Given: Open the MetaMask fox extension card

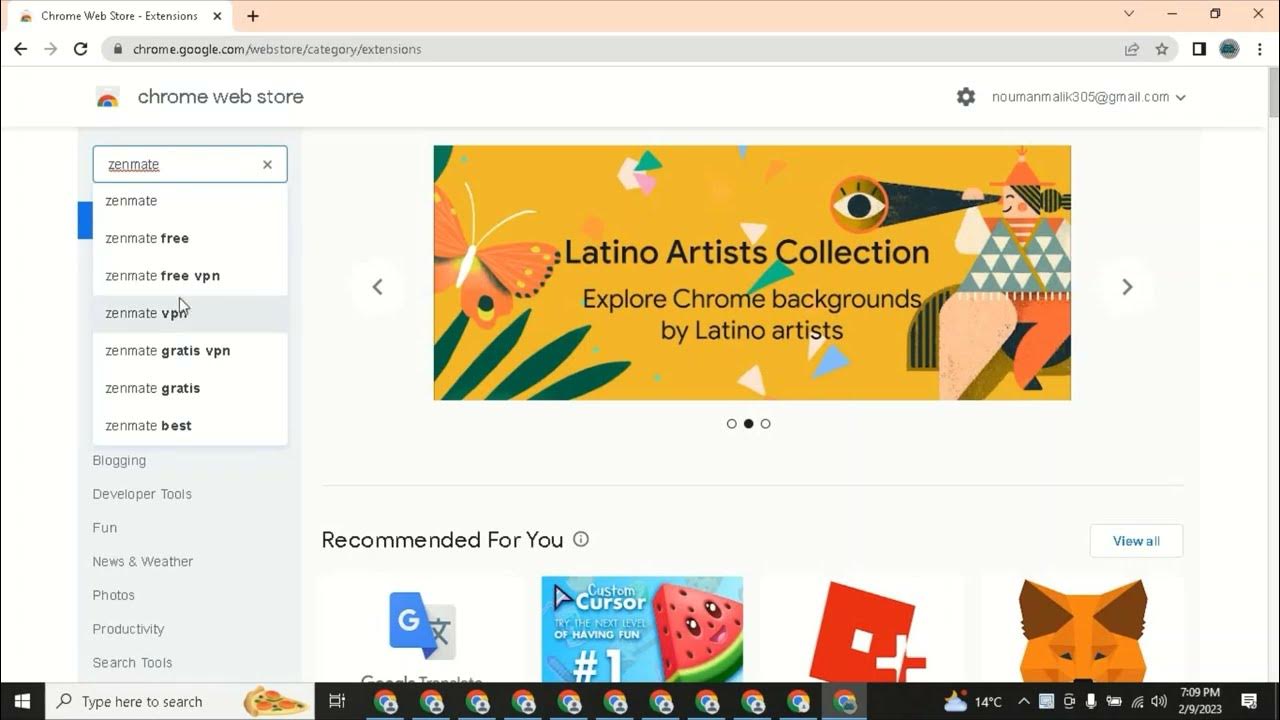Looking at the screenshot, I should coord(1081,630).
